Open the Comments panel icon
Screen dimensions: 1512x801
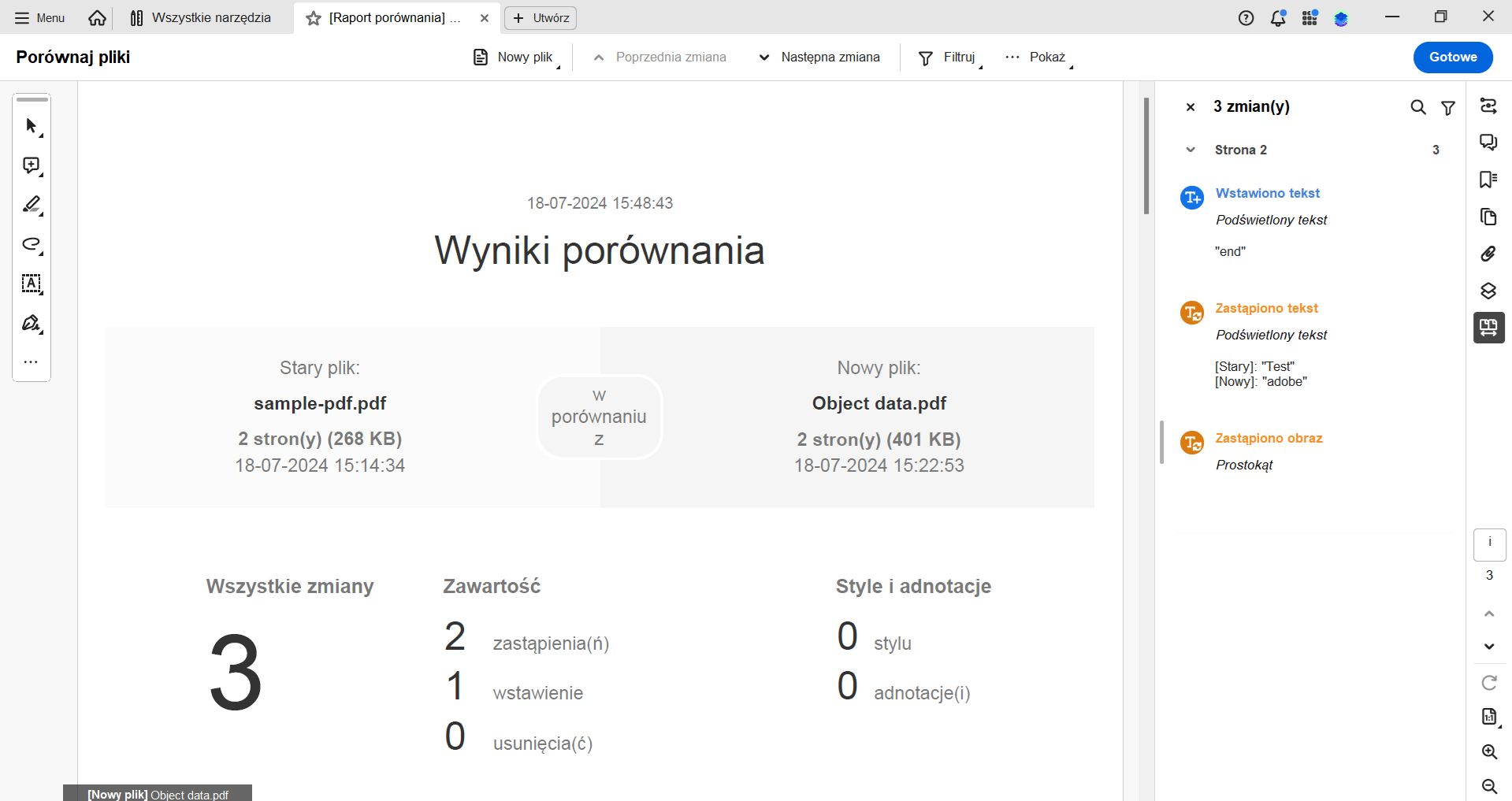1488,142
